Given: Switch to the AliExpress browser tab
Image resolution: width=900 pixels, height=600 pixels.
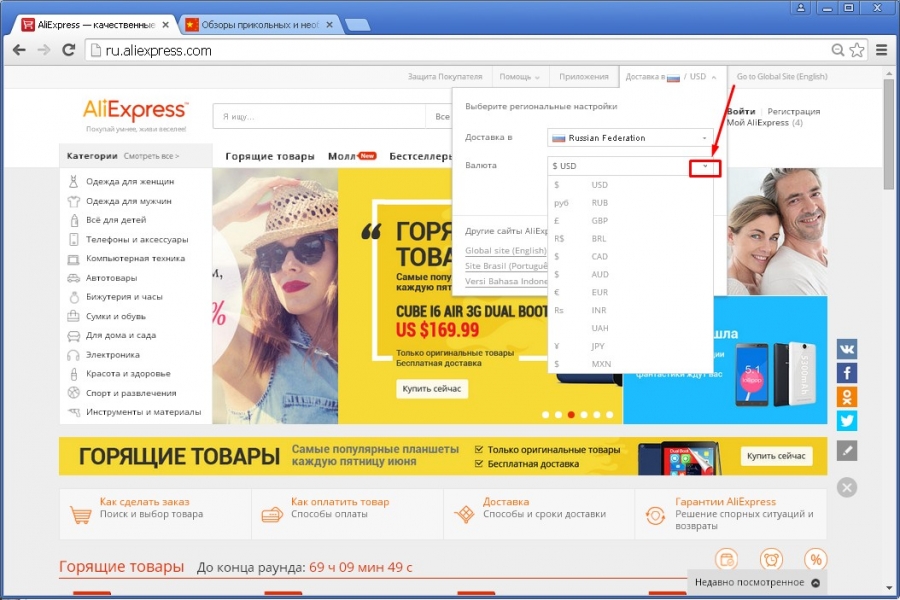Looking at the screenshot, I should click(95, 25).
